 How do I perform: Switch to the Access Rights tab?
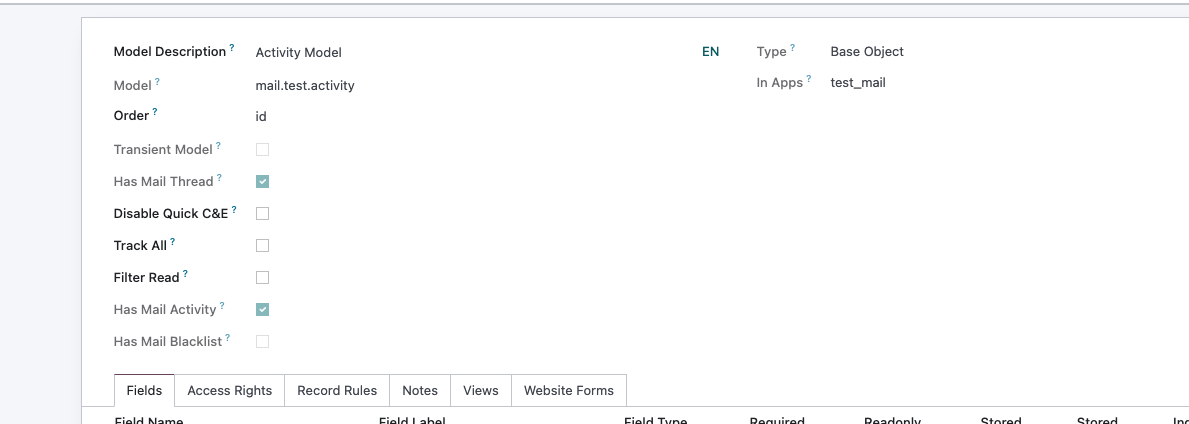(x=230, y=391)
